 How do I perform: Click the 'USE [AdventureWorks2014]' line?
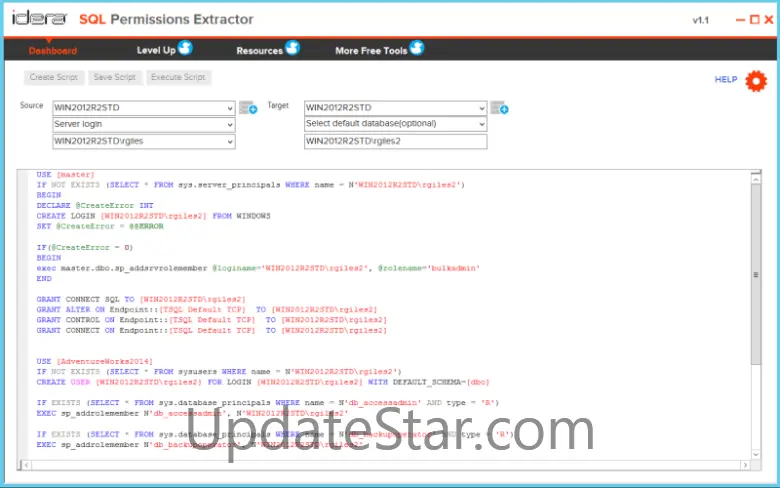[94, 361]
